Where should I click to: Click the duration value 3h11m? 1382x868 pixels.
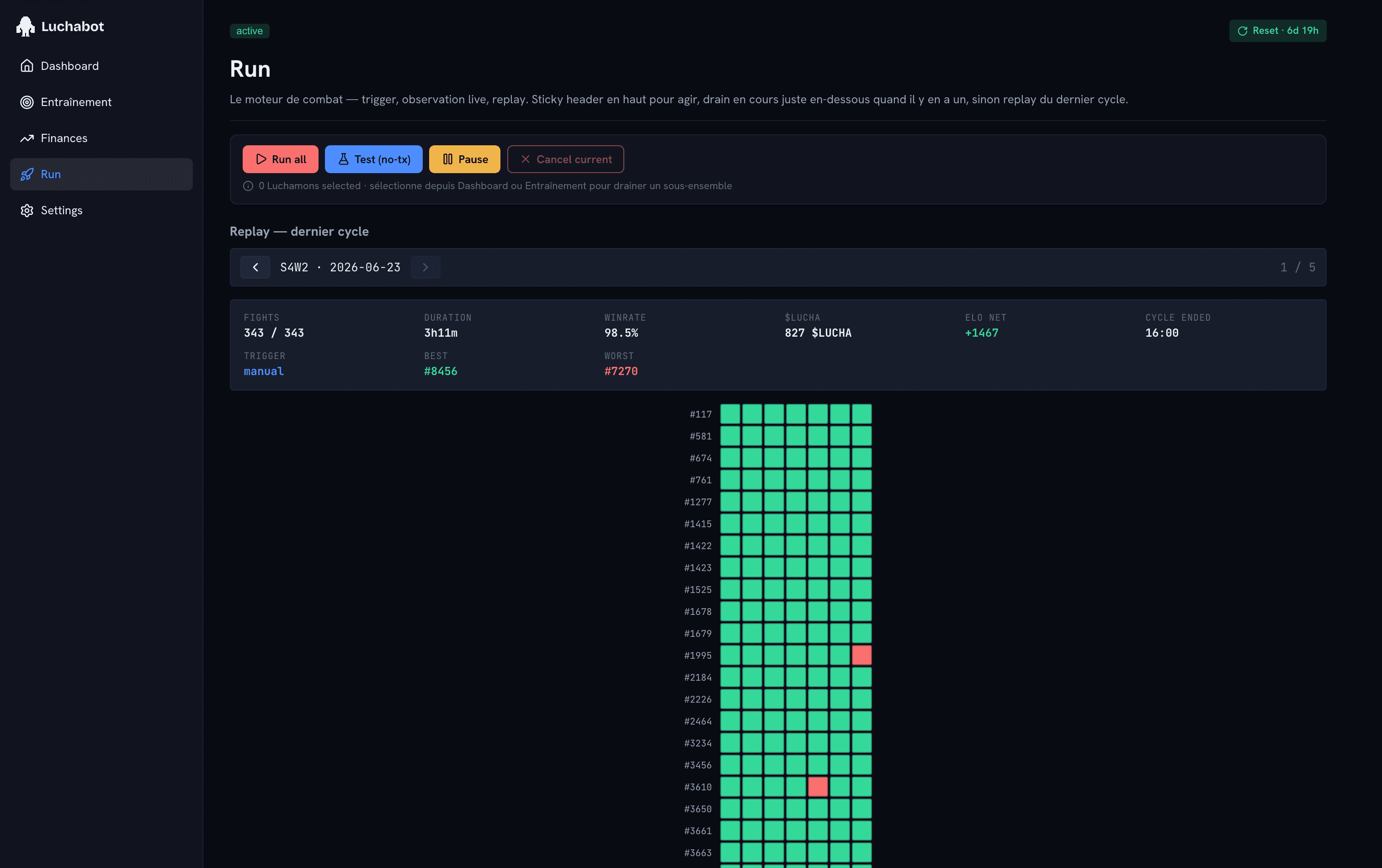(x=441, y=333)
